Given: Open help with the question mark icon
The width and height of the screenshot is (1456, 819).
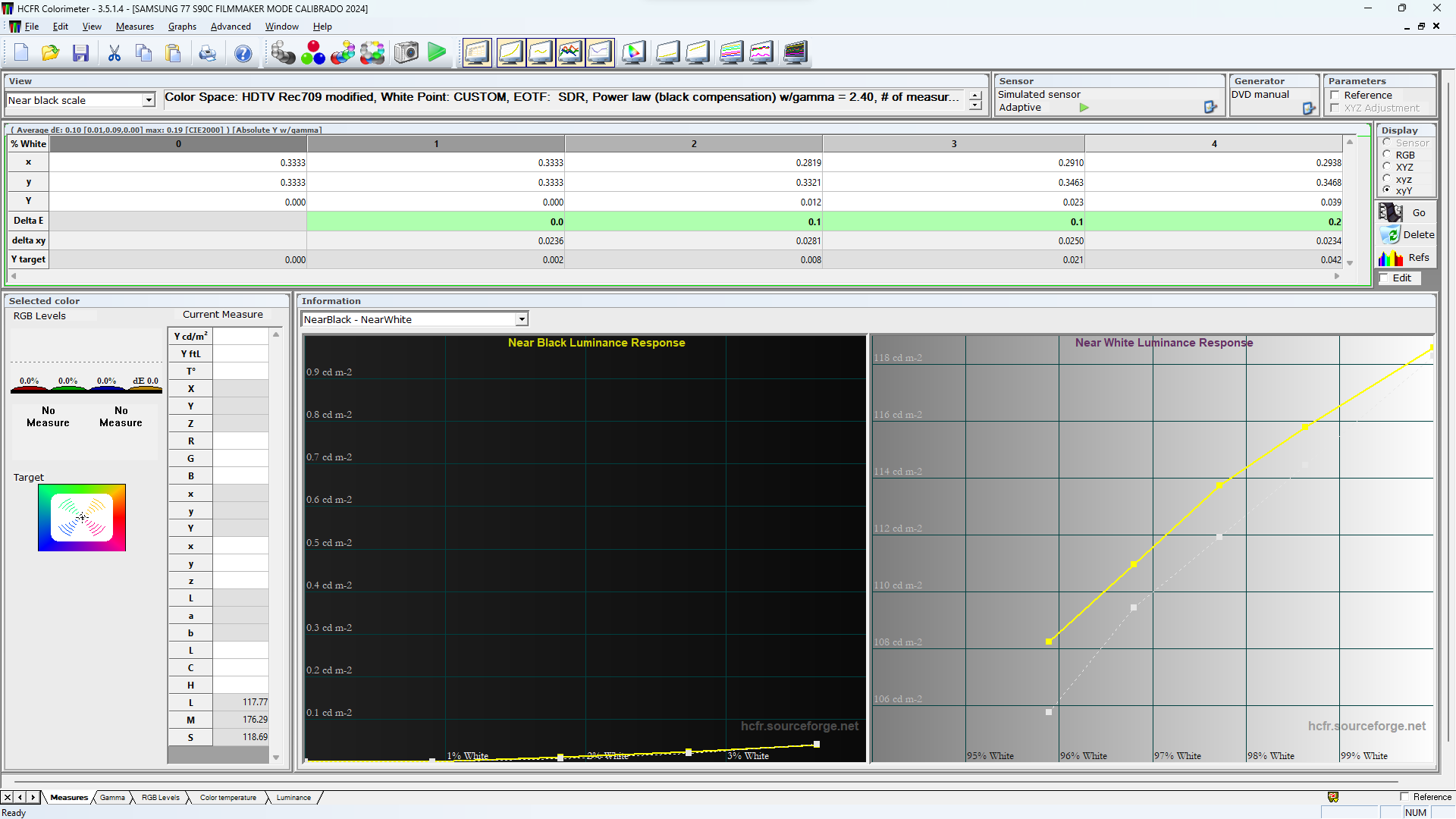Looking at the screenshot, I should [243, 53].
